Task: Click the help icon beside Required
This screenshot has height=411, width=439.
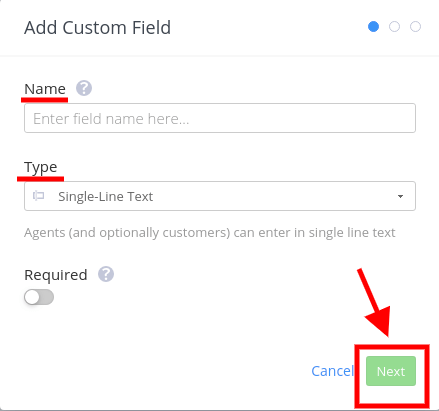Action: tap(106, 274)
